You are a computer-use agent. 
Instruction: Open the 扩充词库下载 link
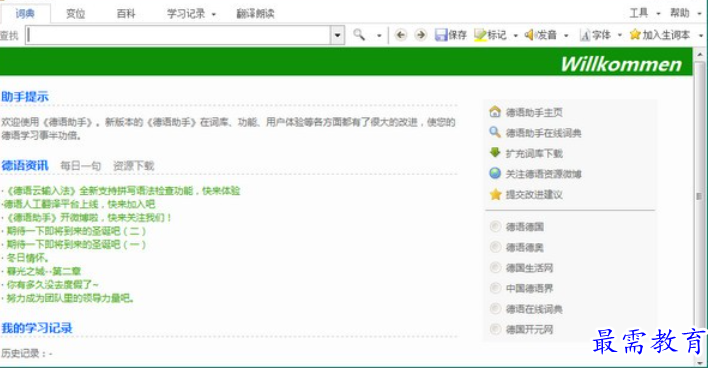(534, 153)
